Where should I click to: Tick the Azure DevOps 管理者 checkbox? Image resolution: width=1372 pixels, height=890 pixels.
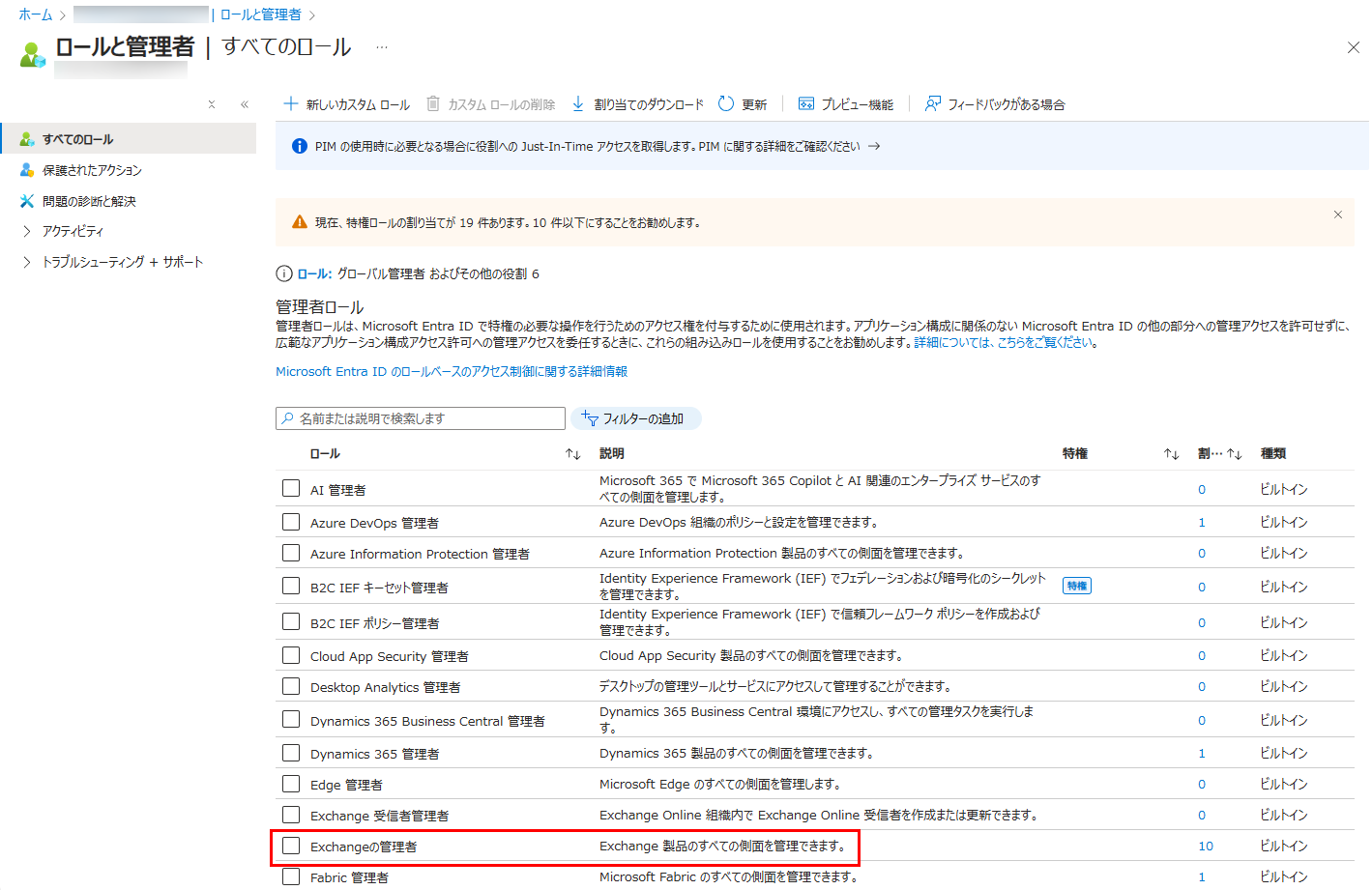291,522
